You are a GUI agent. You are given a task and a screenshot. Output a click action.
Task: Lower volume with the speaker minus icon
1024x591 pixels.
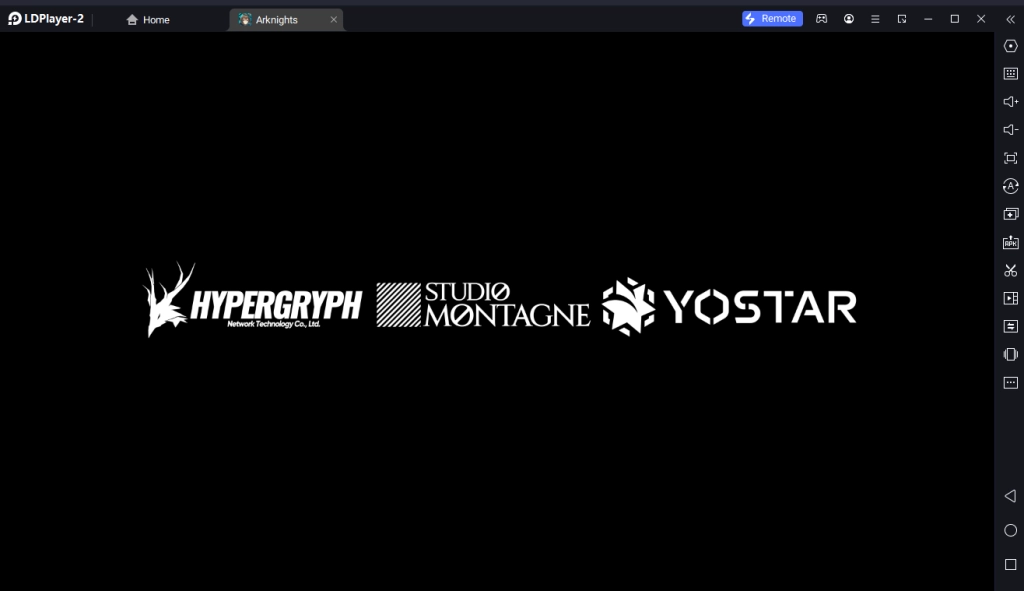click(x=1010, y=130)
